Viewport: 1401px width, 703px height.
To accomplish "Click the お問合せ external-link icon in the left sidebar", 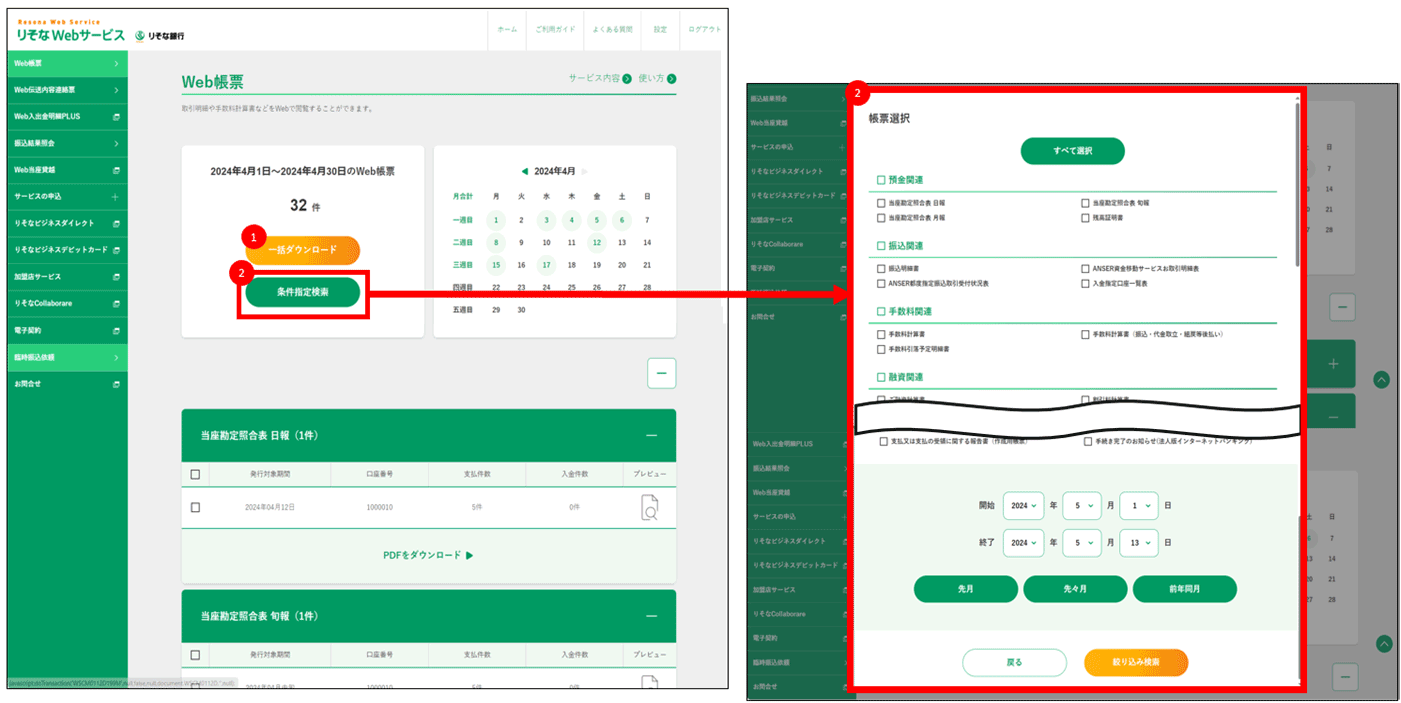I will (x=117, y=384).
